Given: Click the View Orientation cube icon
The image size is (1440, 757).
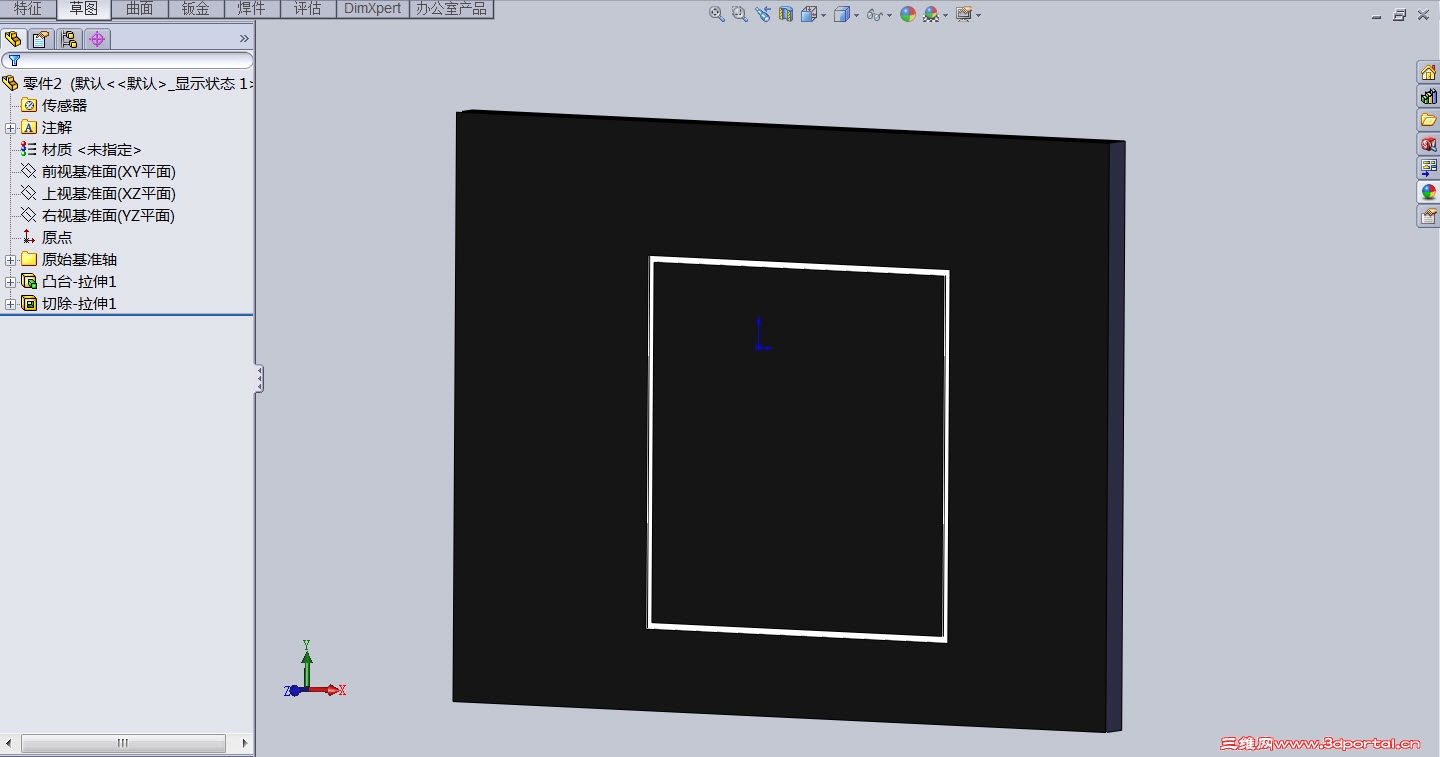Looking at the screenshot, I should click(x=808, y=14).
